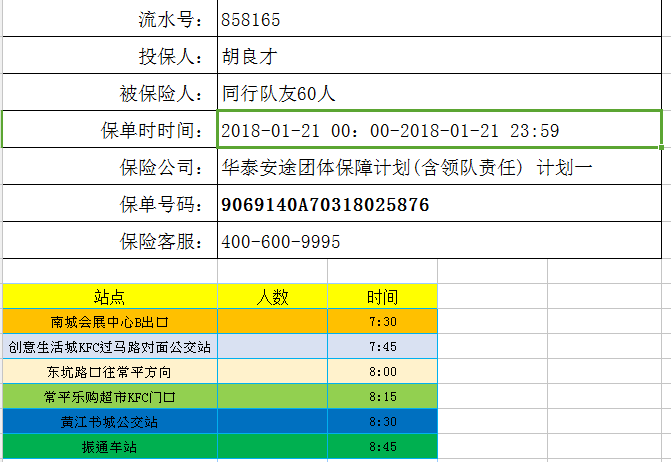This screenshot has width=671, height=462.
Task: Click the empty 人数 cell for 常平乐购超市 row
Action: [x=273, y=397]
